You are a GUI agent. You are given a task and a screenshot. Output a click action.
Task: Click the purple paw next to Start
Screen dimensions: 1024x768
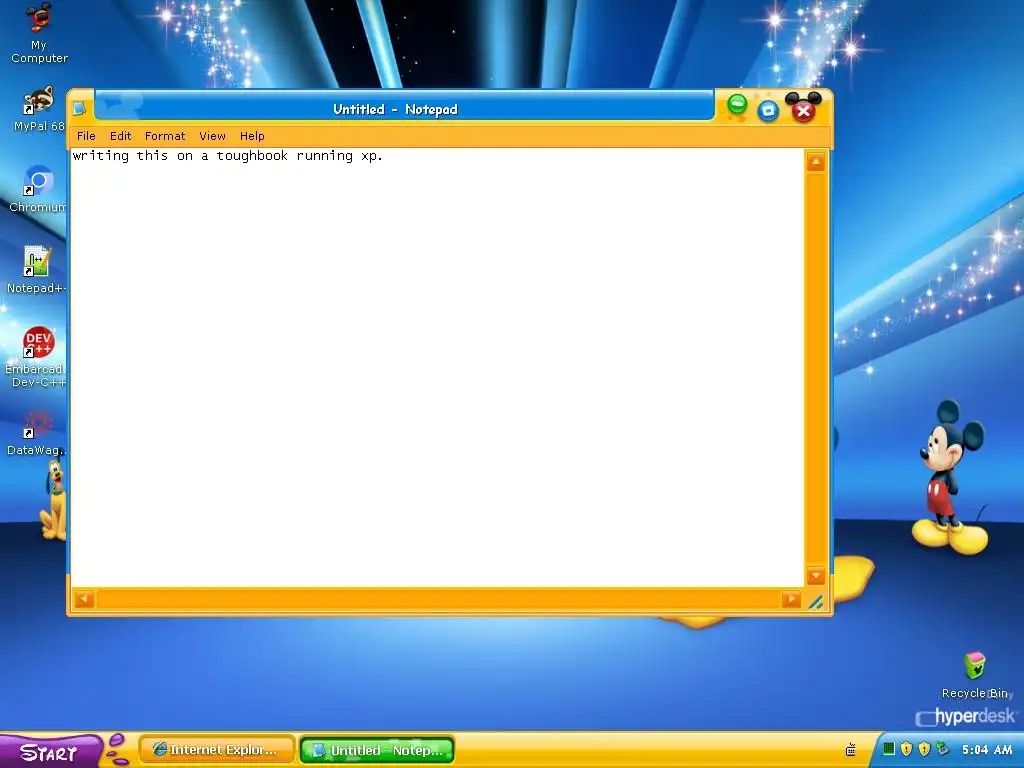coord(118,750)
